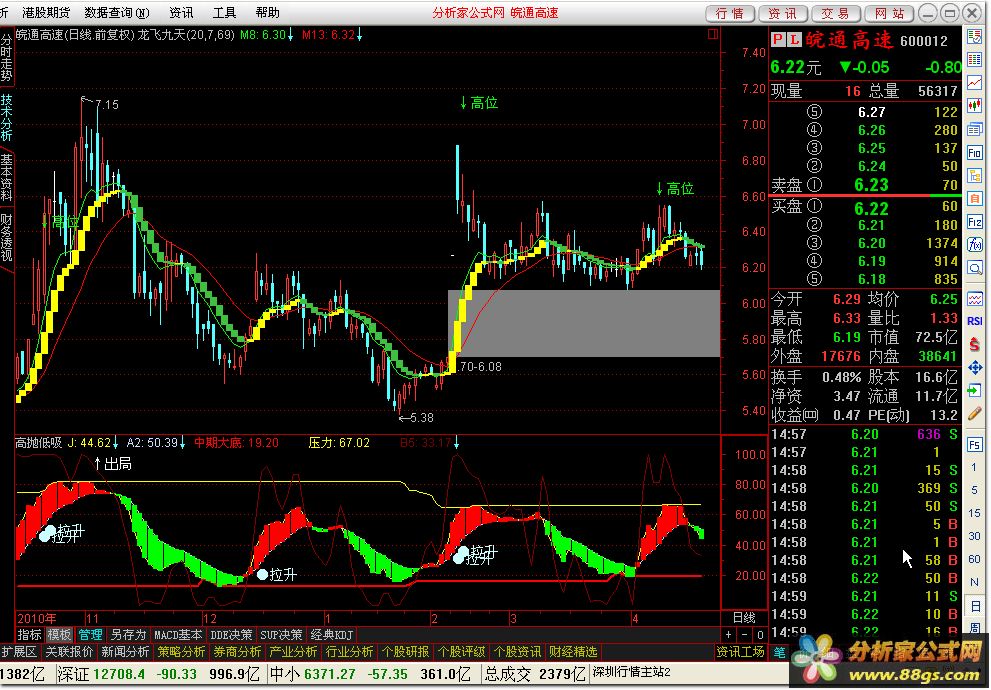991x690 pixels.
Task: Click the 管理 tab
Action: [90, 634]
